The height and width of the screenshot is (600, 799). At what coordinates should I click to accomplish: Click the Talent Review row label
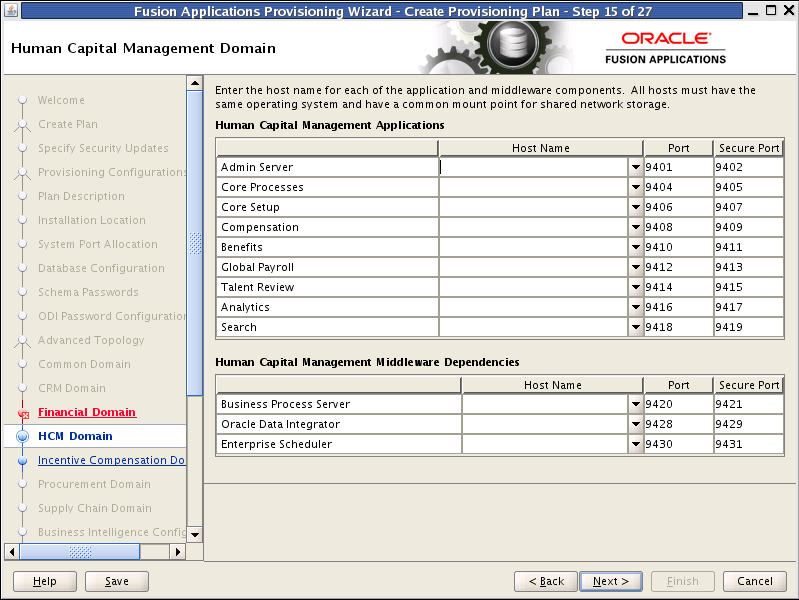pyautogui.click(x=257, y=287)
